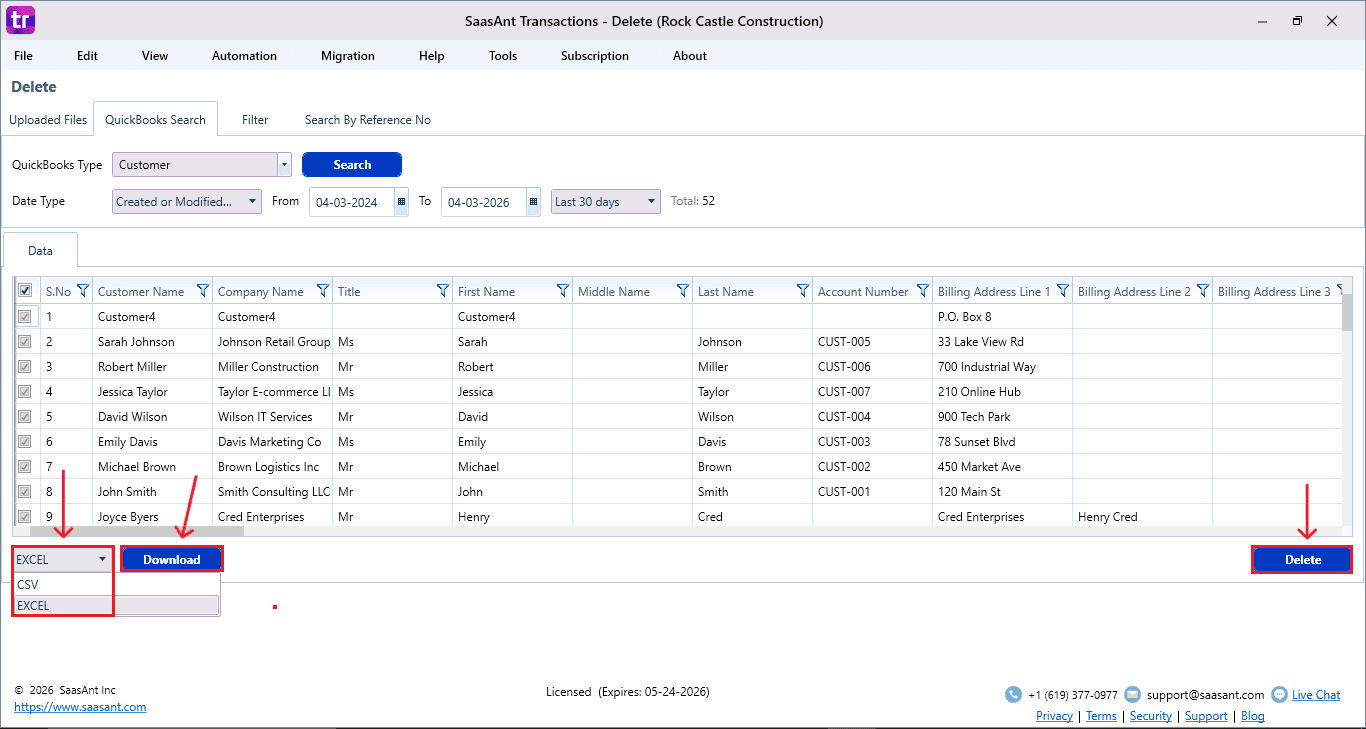Open filter for the Title column

coord(443,291)
